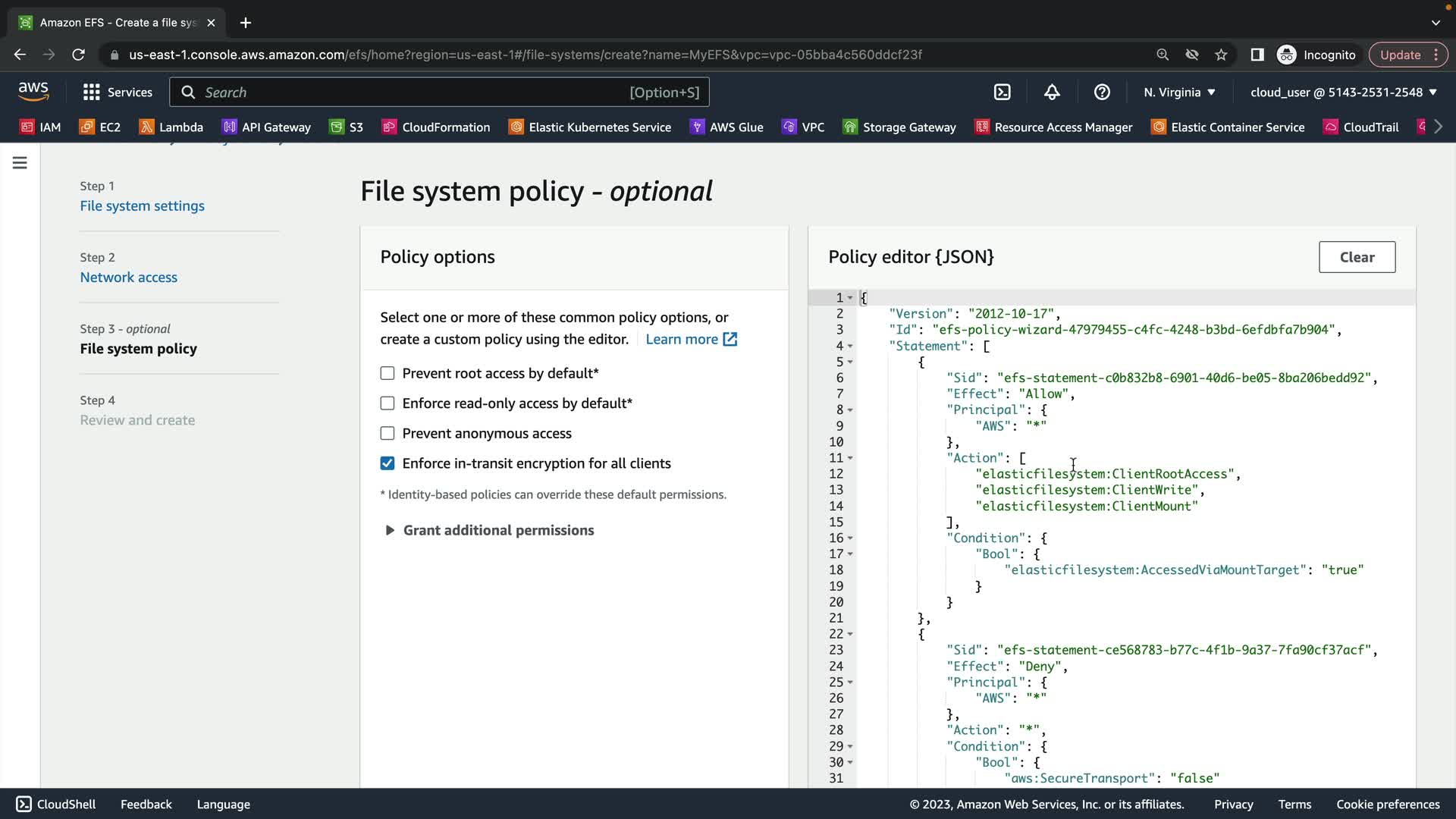Click the AWS console search field
Viewport: 1456px width, 819px height.
tap(409, 92)
